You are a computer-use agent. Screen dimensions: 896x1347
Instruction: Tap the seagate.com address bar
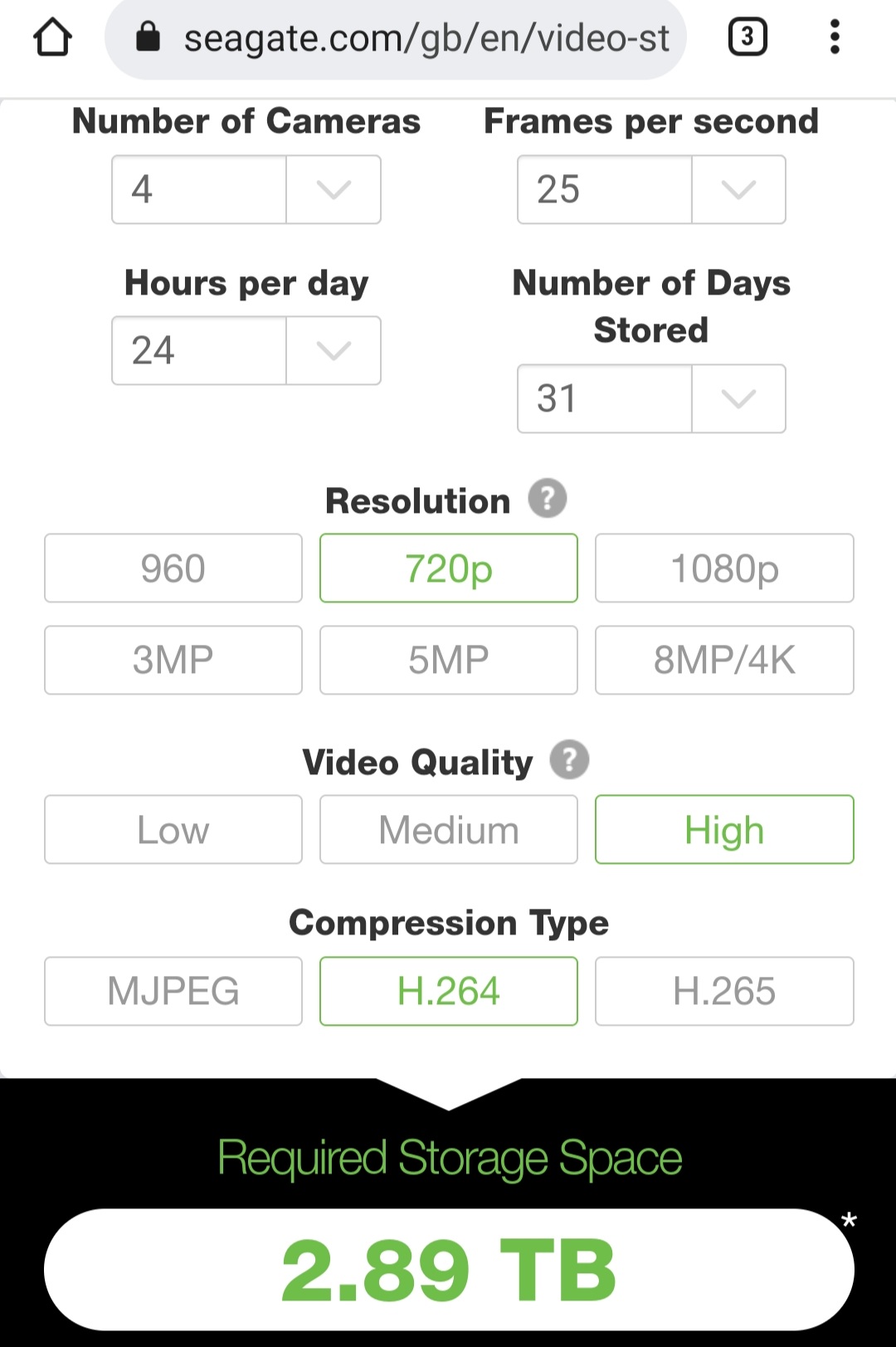coord(396,38)
